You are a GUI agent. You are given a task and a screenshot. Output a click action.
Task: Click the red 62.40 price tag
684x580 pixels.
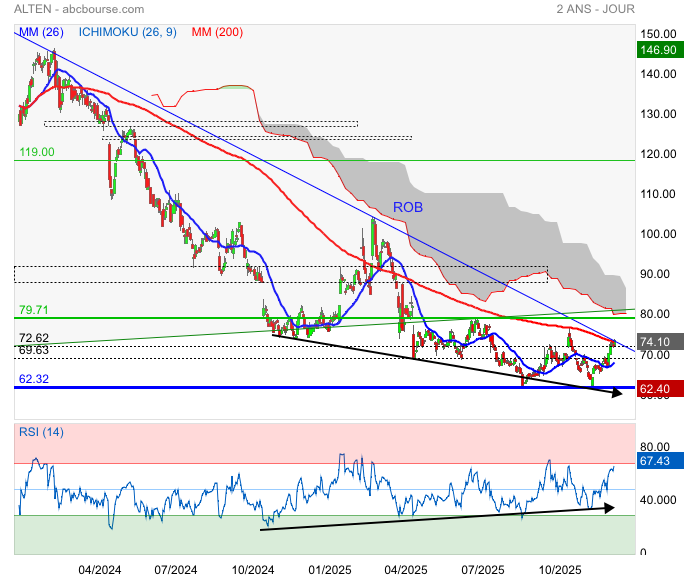click(x=660, y=389)
